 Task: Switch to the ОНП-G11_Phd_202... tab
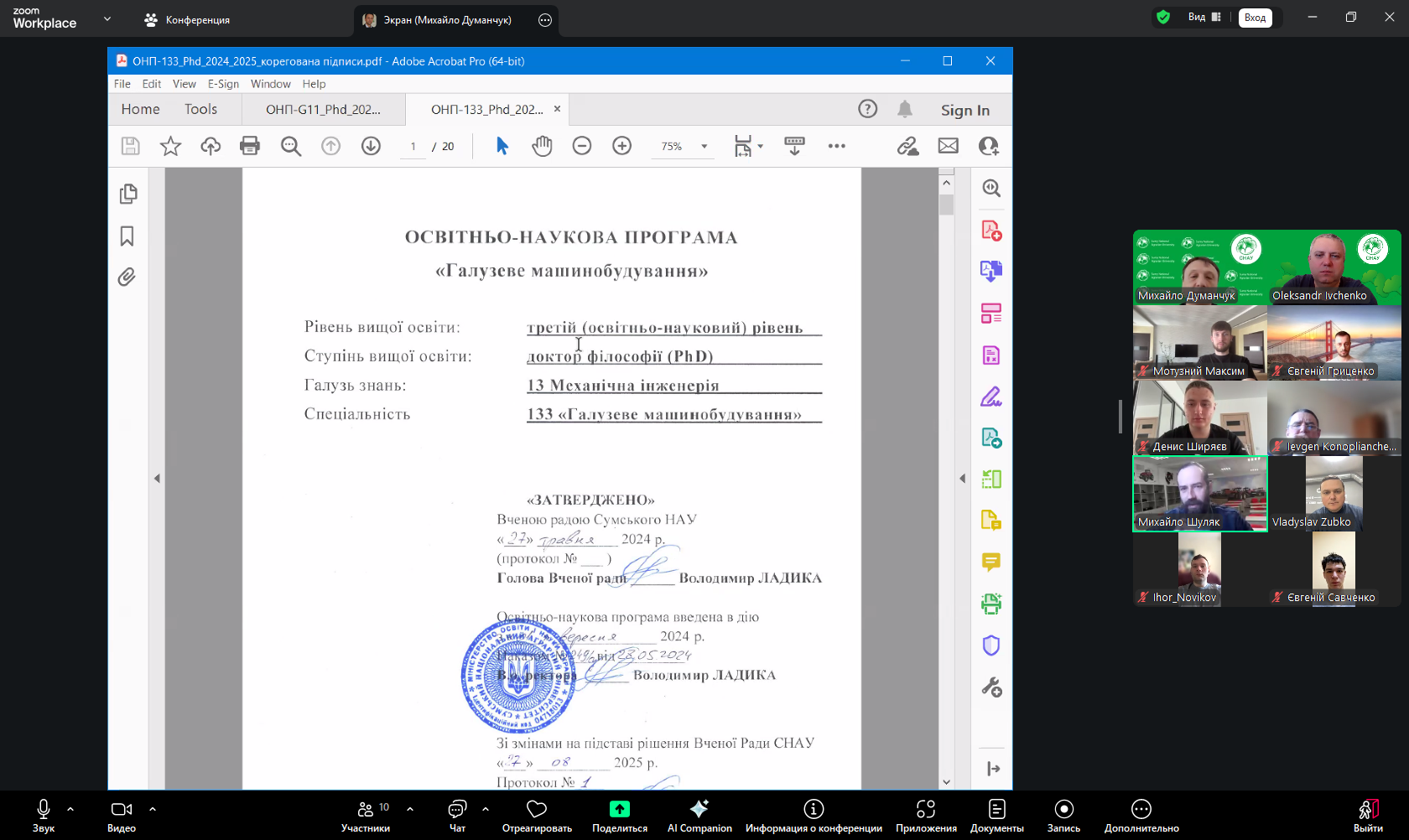(323, 110)
